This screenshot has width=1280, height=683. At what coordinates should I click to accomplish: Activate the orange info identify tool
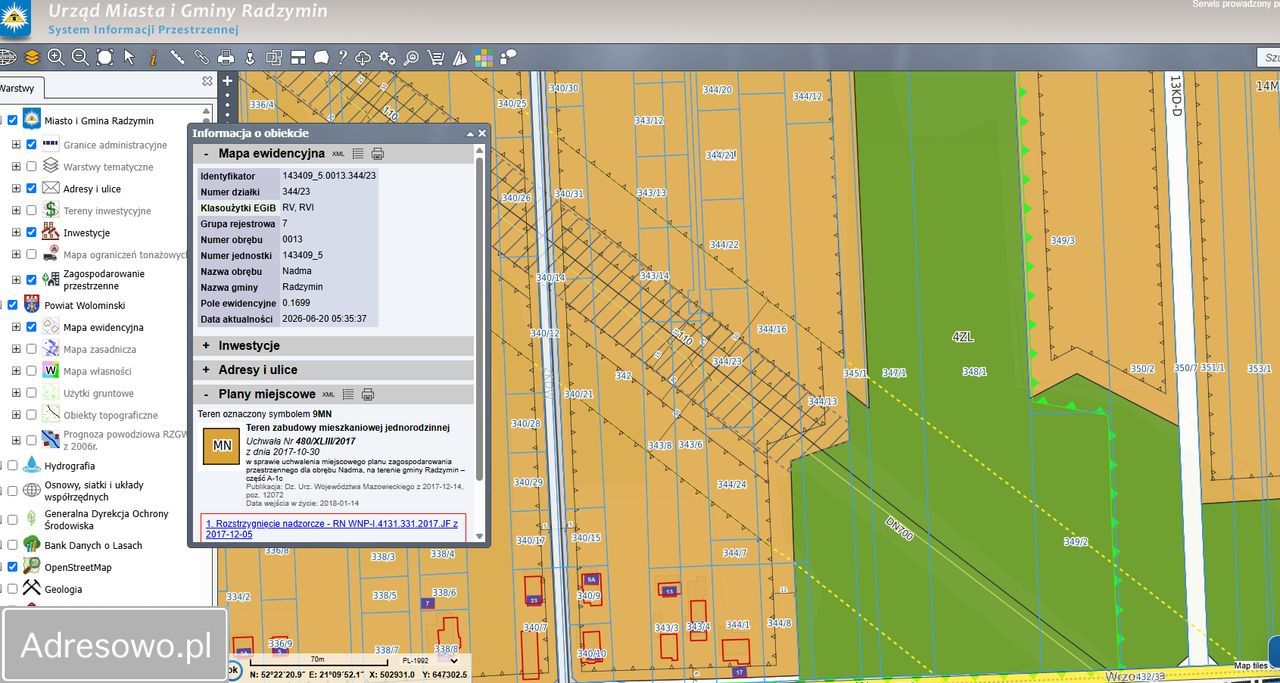[x=153, y=57]
